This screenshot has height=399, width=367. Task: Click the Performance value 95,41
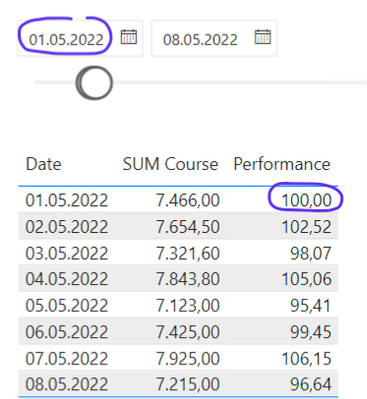[311, 305]
